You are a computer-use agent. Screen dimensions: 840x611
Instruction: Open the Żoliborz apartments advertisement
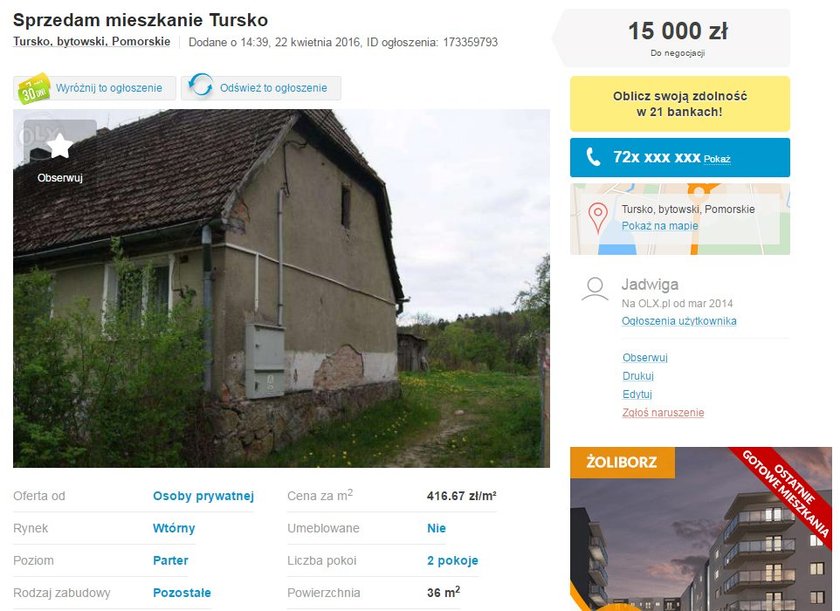(701, 529)
